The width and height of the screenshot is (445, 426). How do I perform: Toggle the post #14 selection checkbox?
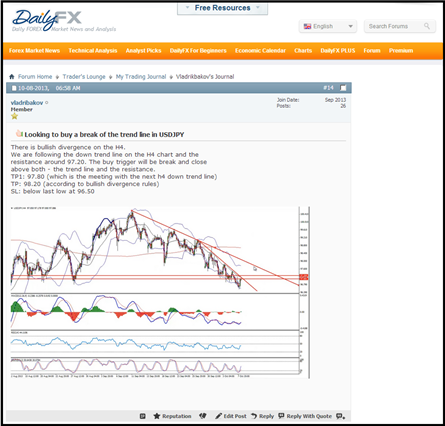click(x=343, y=88)
